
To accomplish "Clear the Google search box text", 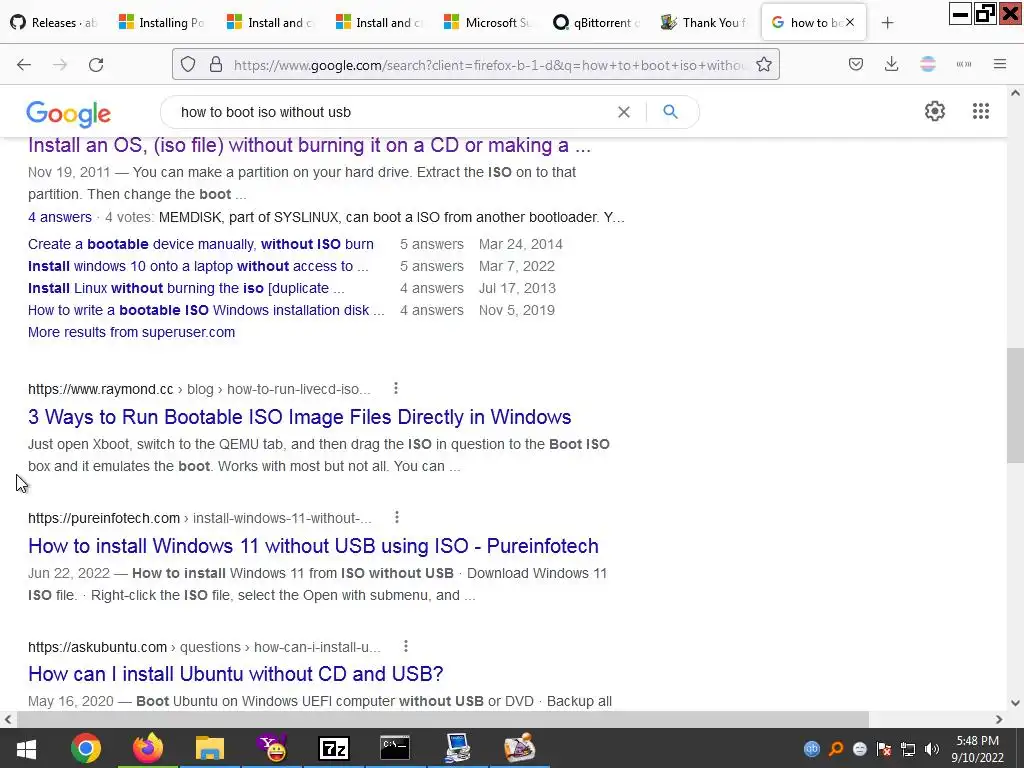I will point(624,112).
